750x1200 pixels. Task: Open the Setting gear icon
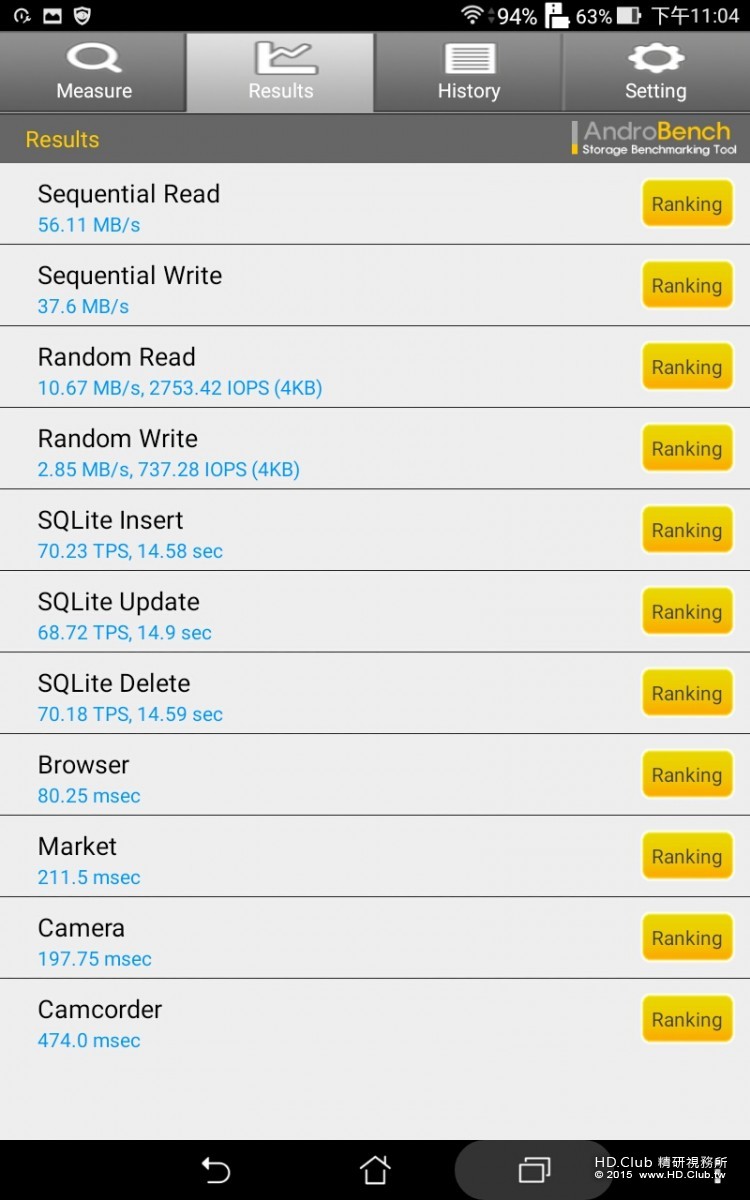655,58
